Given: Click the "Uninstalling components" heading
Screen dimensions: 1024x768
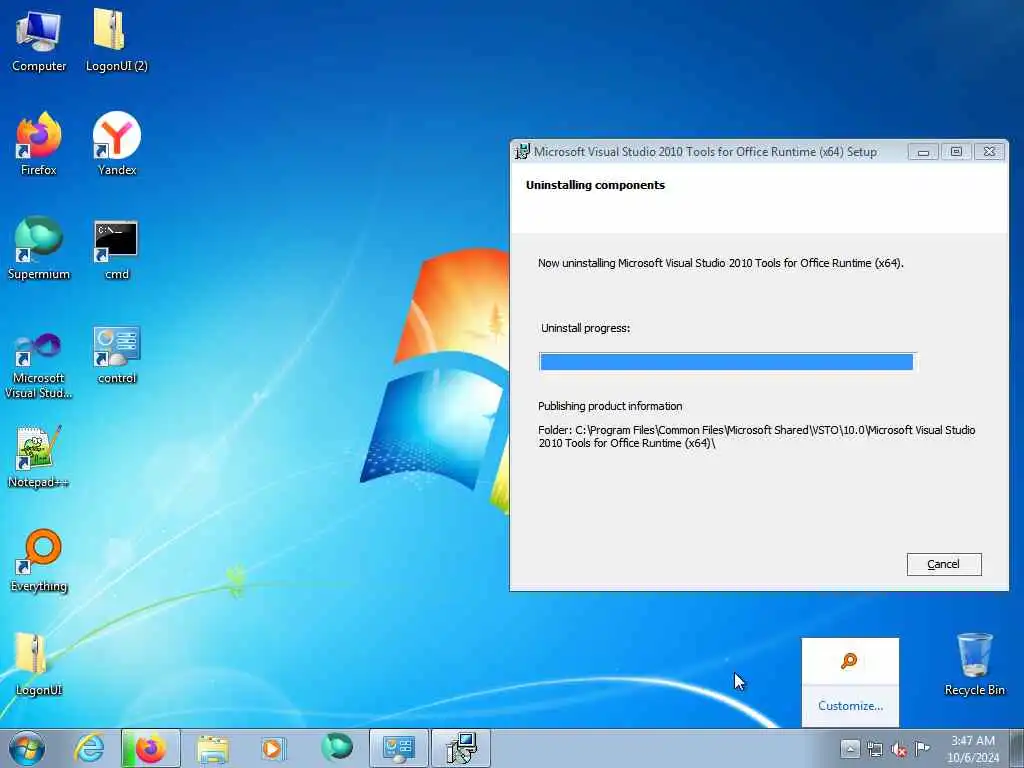Looking at the screenshot, I should click(596, 185).
